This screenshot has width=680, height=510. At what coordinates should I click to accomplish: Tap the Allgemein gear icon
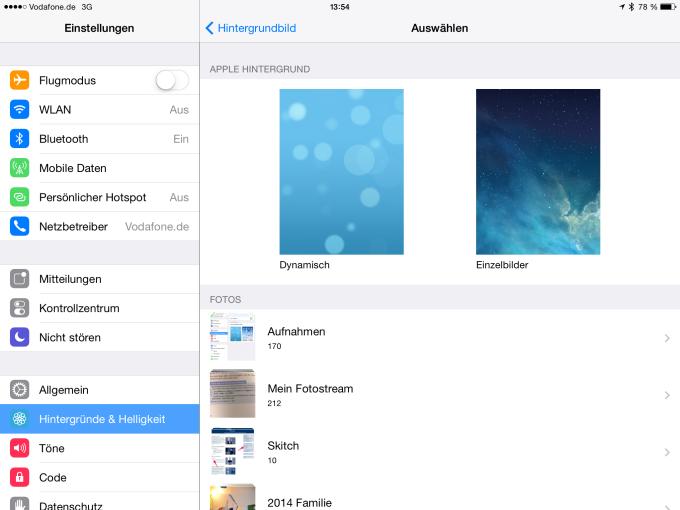pyautogui.click(x=20, y=389)
